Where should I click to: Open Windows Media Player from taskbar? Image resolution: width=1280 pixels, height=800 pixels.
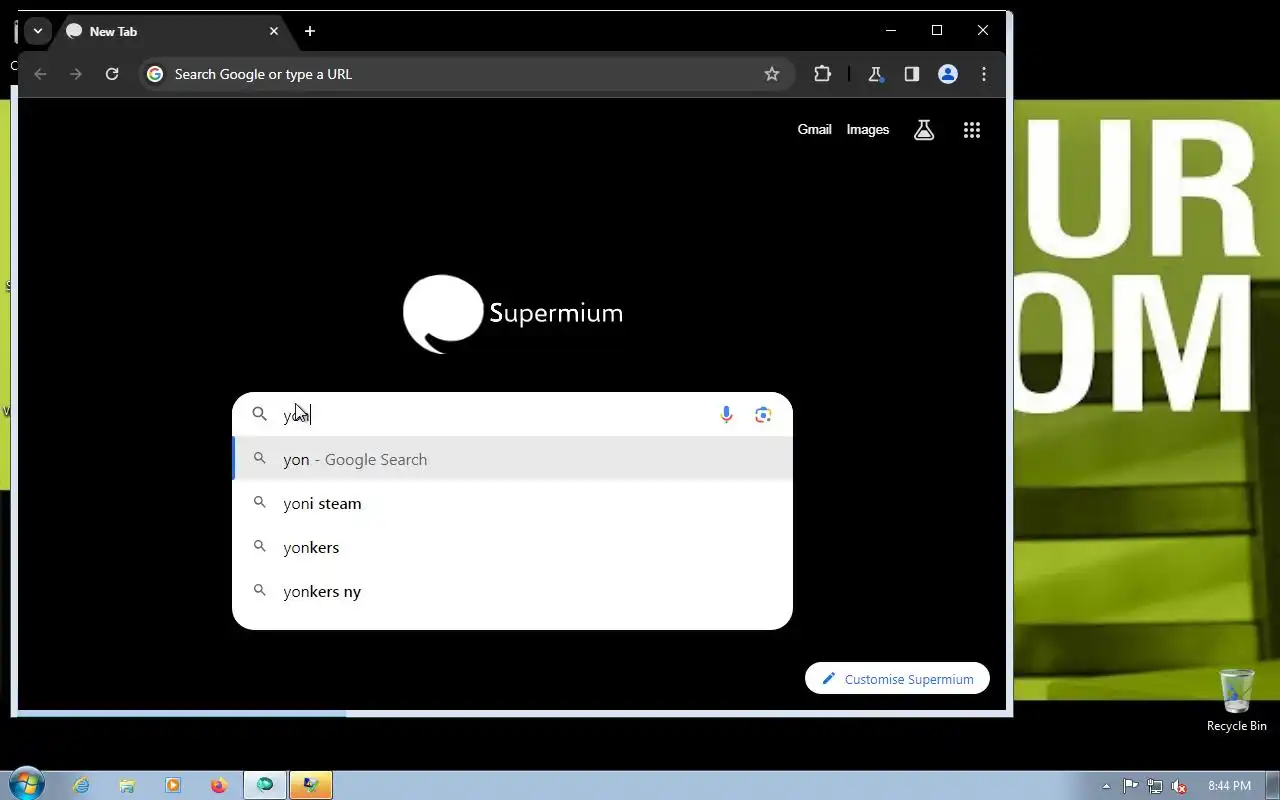pyautogui.click(x=173, y=786)
